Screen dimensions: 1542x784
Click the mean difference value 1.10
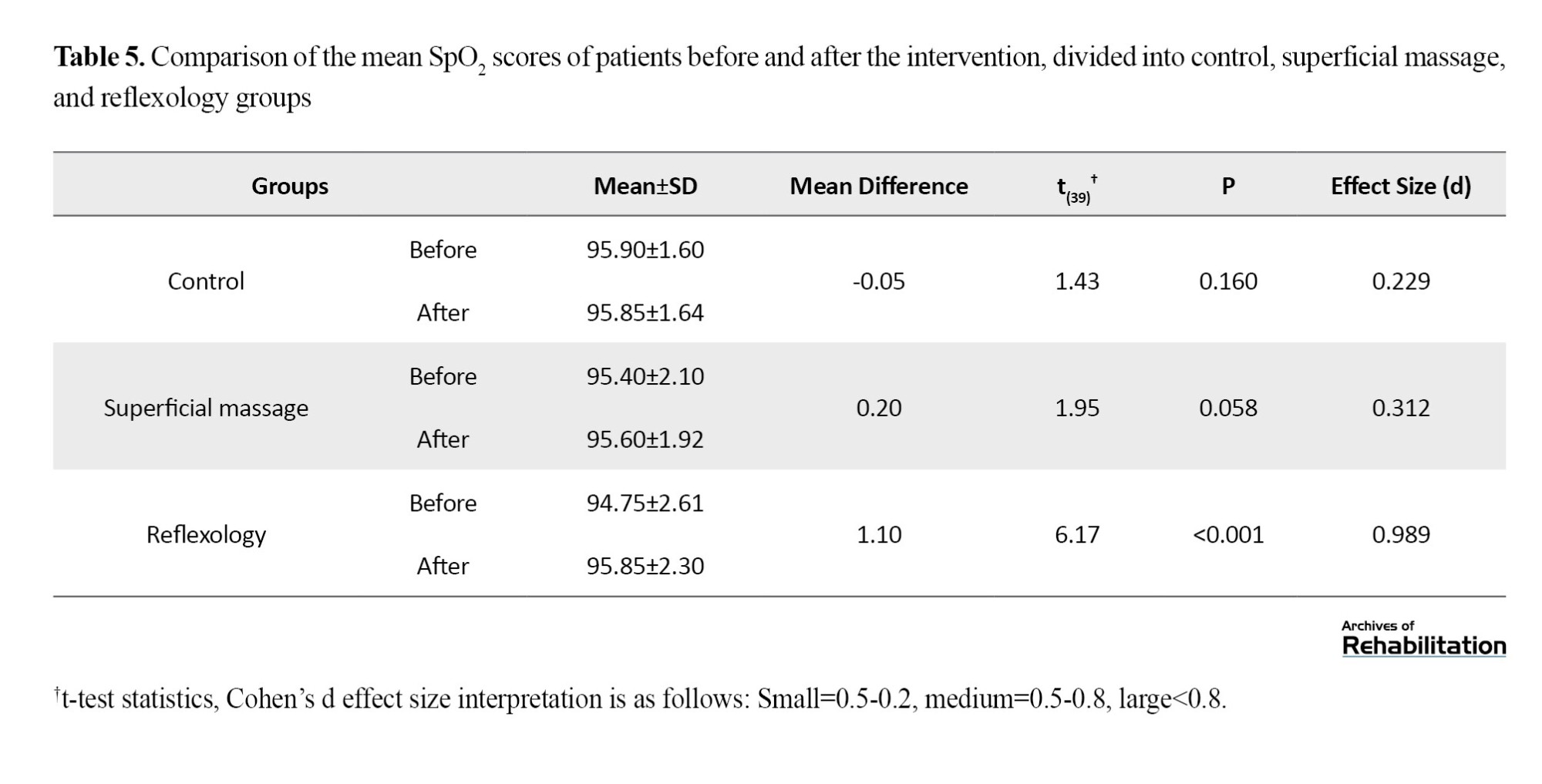pyautogui.click(x=879, y=534)
